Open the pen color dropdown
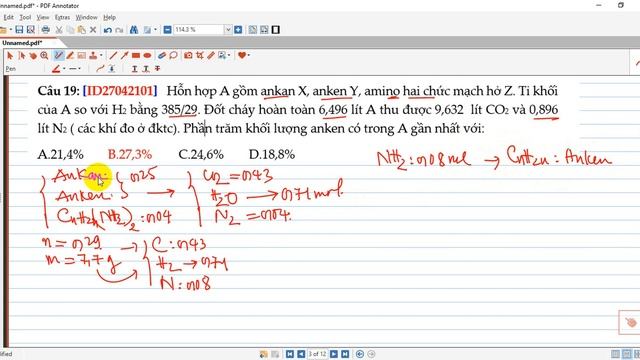The height and width of the screenshot is (360, 640). point(64,69)
